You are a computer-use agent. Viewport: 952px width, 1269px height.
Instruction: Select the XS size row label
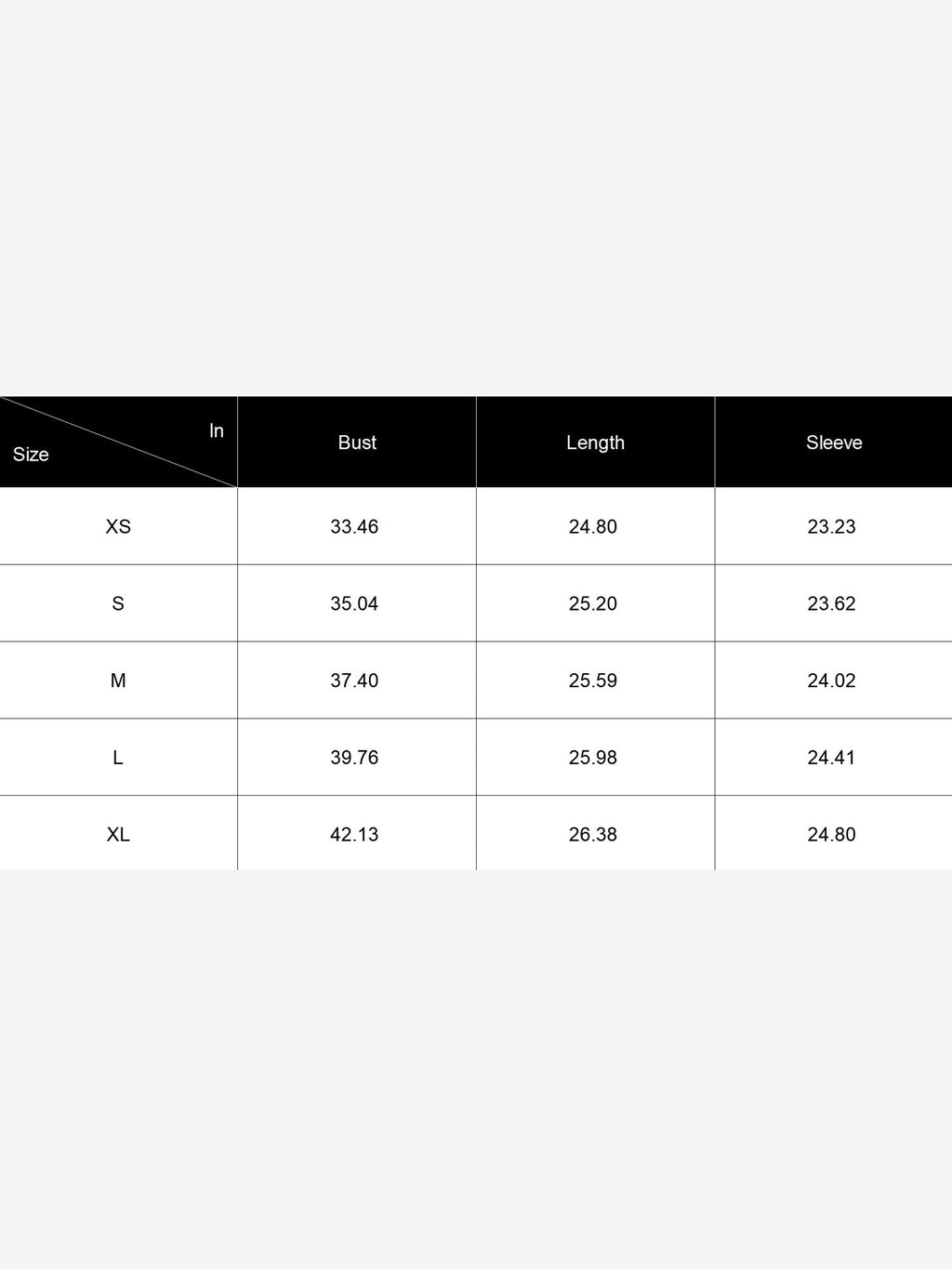(x=118, y=526)
